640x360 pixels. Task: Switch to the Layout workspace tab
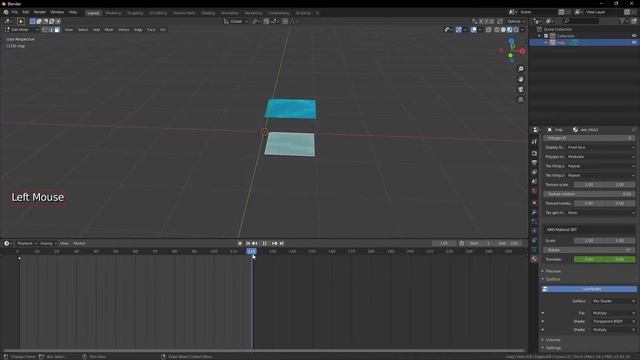(x=93, y=13)
